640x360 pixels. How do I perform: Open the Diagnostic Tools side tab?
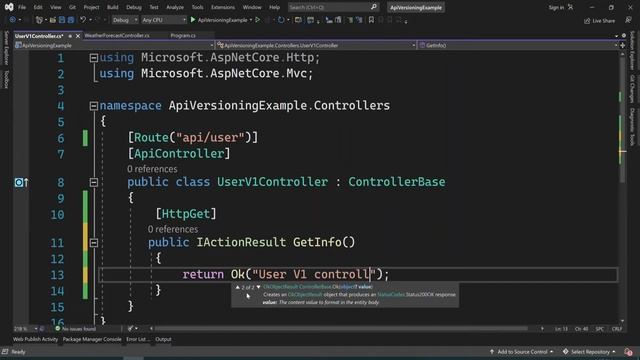(632, 127)
